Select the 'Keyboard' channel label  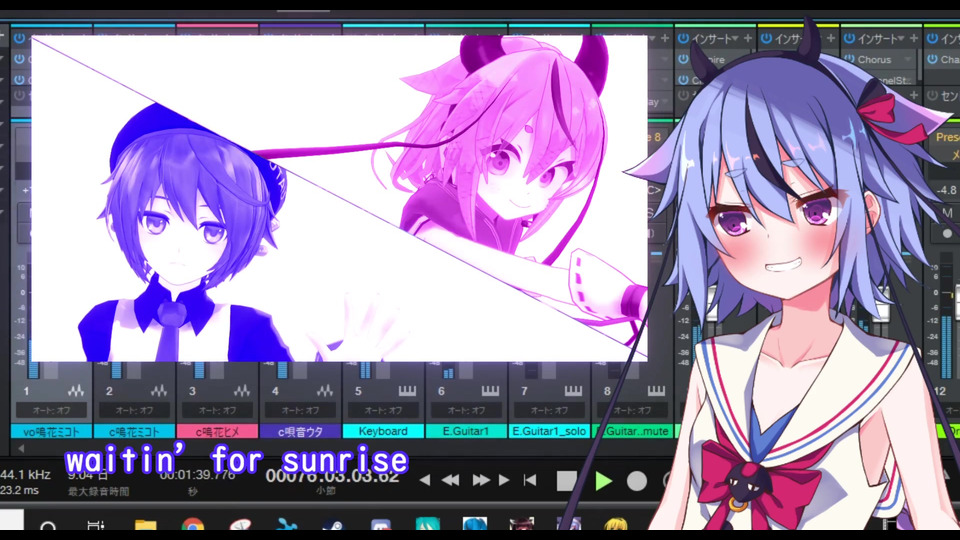point(383,432)
